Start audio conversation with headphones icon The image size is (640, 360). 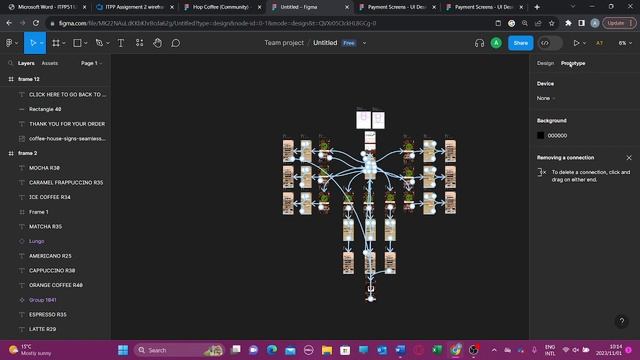[479, 43]
